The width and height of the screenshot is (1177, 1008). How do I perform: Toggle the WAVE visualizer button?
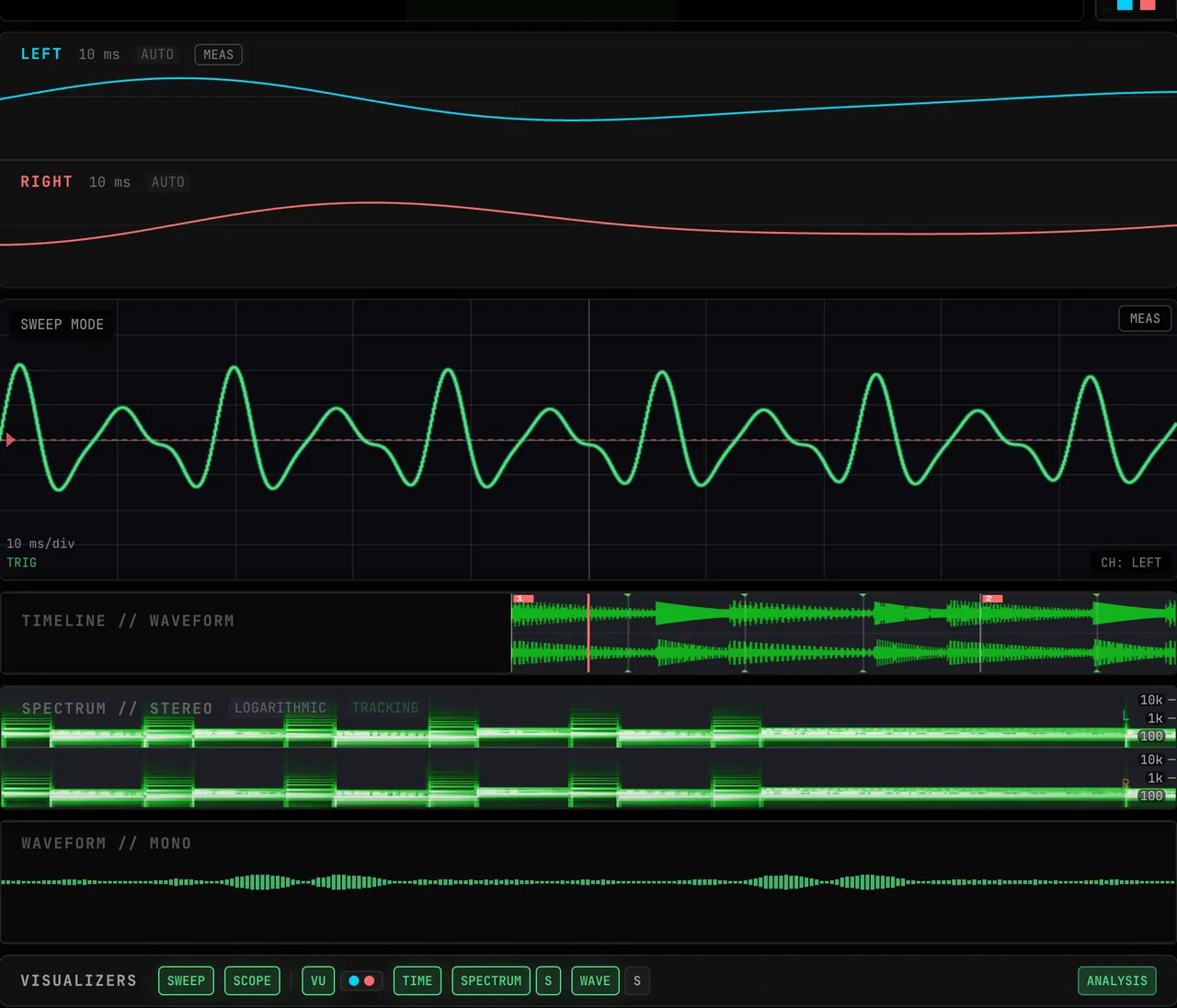(595, 980)
